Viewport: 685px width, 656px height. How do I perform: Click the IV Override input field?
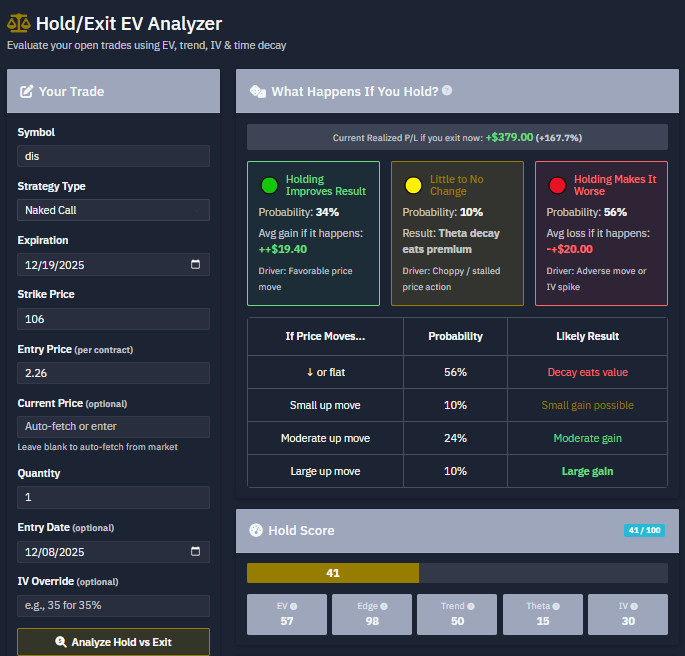pos(113,606)
